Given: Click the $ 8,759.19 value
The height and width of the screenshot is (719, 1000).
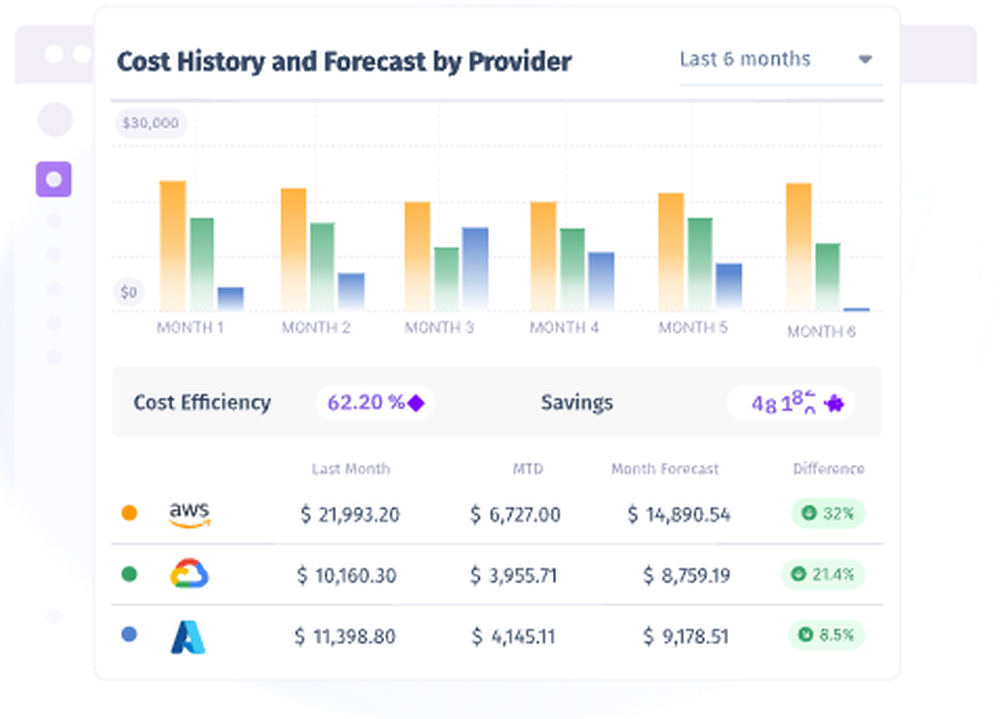Looking at the screenshot, I should (x=686, y=575).
